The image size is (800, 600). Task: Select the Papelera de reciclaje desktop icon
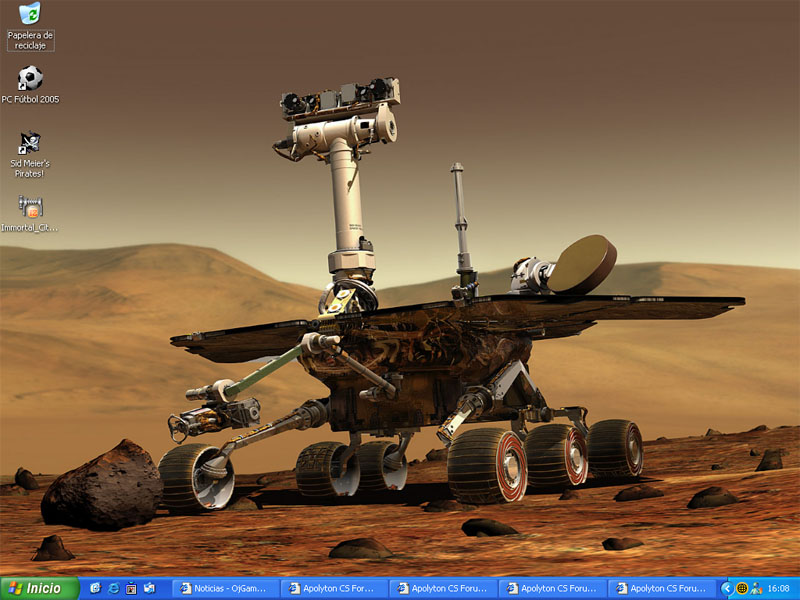point(30,14)
